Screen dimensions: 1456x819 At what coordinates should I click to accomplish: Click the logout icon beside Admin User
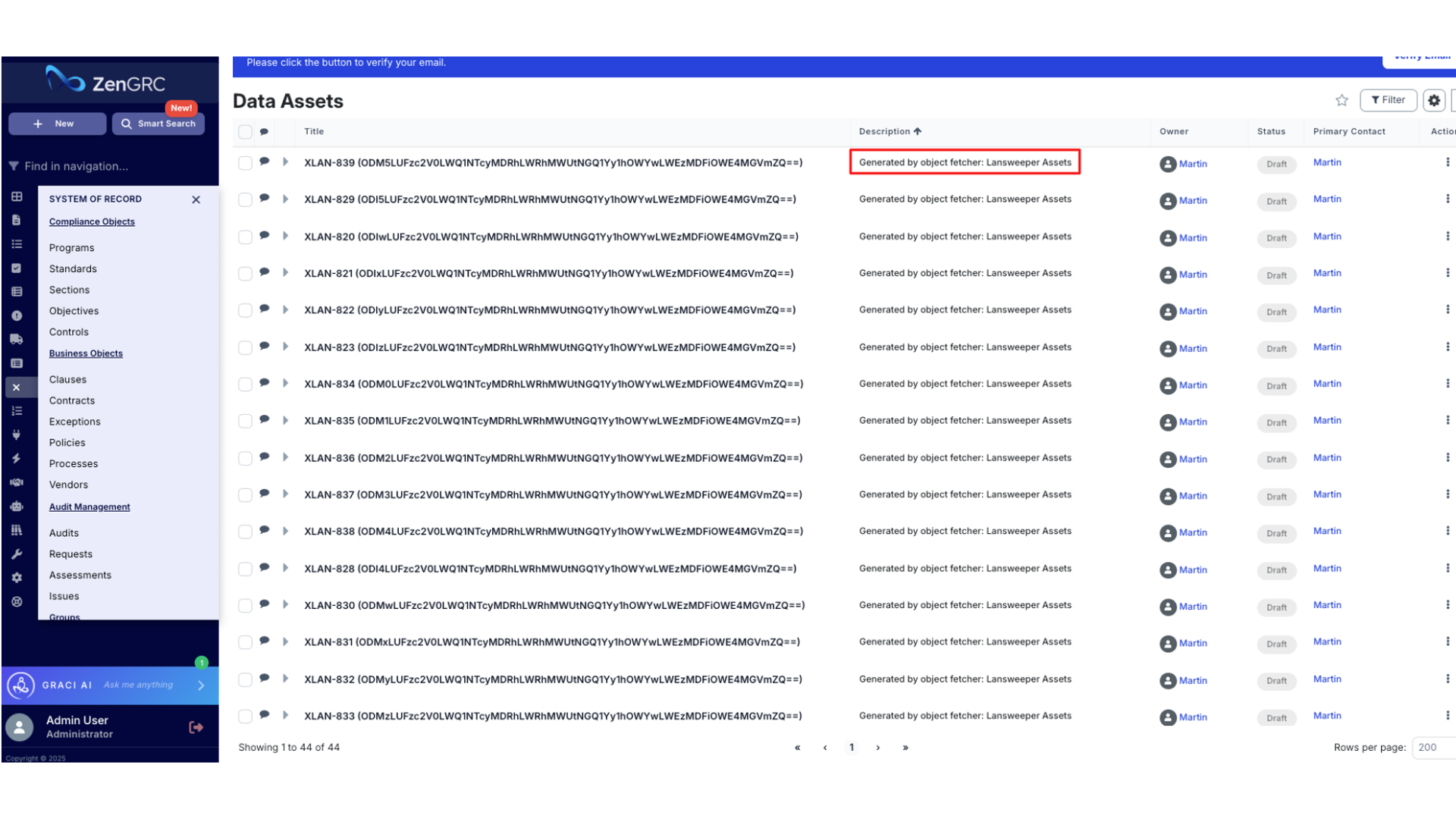click(196, 727)
